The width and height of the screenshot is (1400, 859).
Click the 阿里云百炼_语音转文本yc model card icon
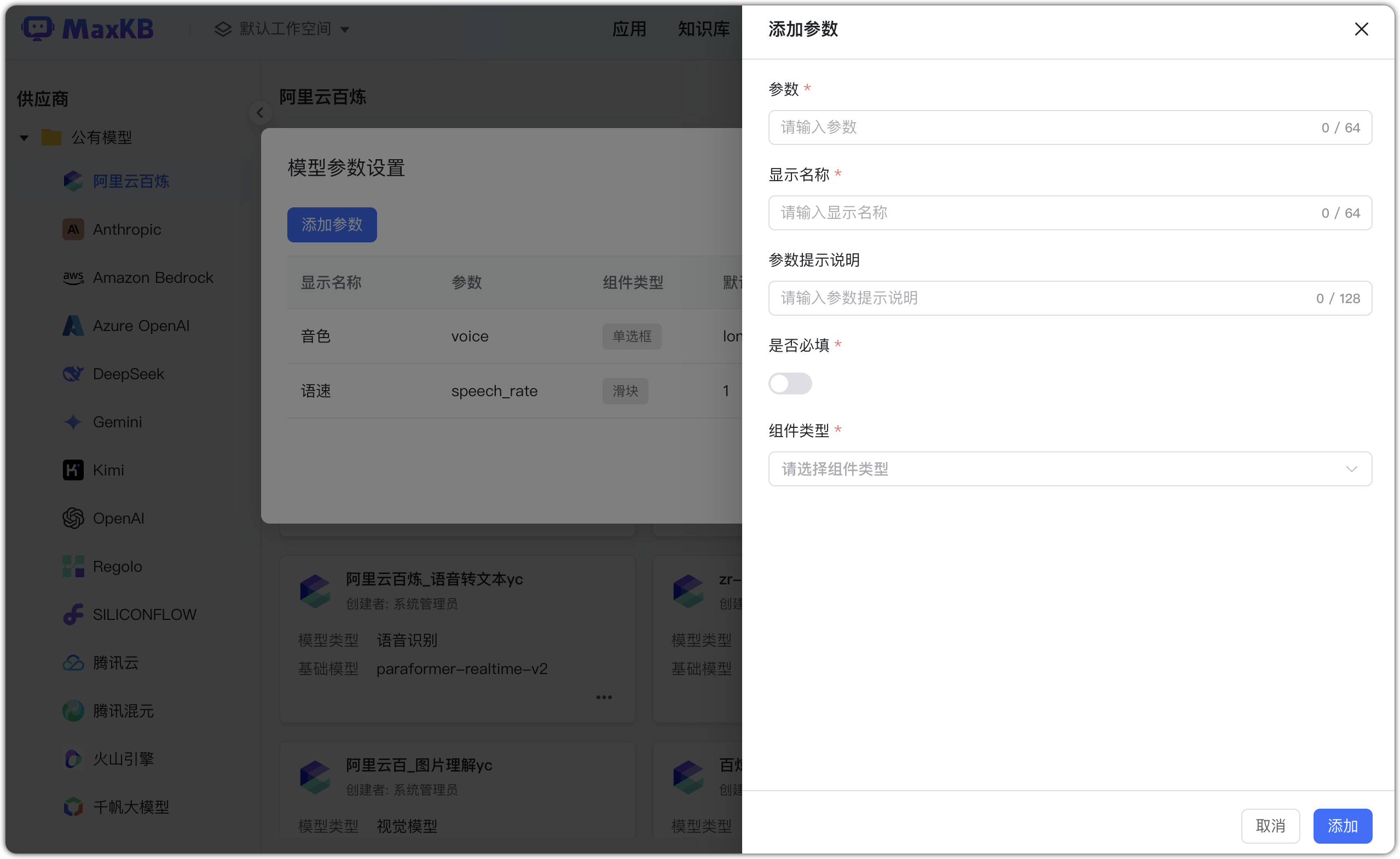[315, 591]
